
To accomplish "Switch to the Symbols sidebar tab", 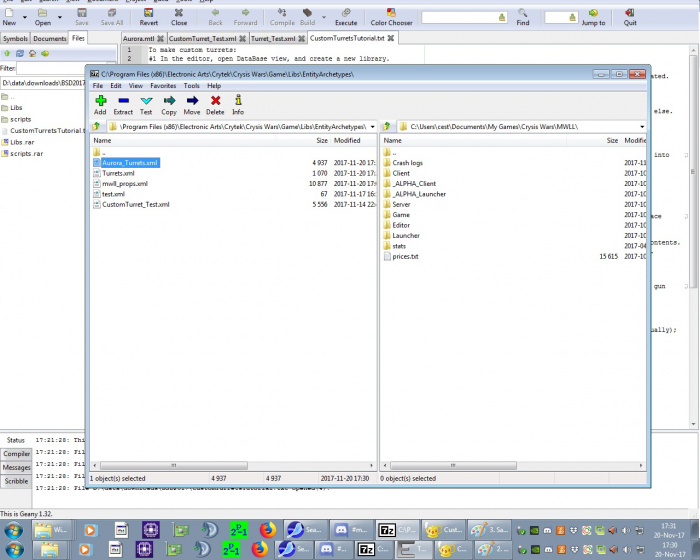I will [x=15, y=38].
